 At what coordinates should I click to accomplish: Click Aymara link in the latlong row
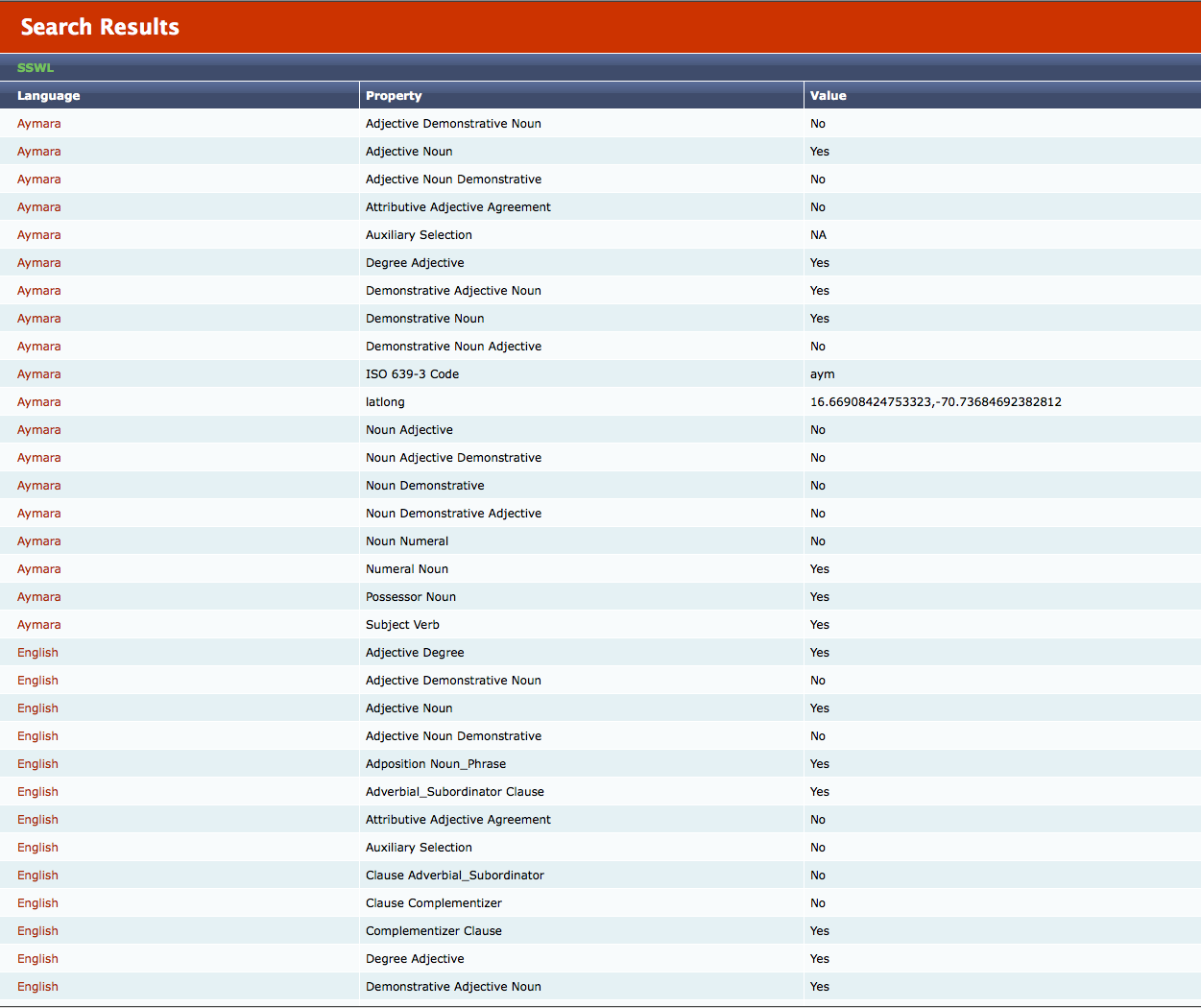pyautogui.click(x=39, y=402)
